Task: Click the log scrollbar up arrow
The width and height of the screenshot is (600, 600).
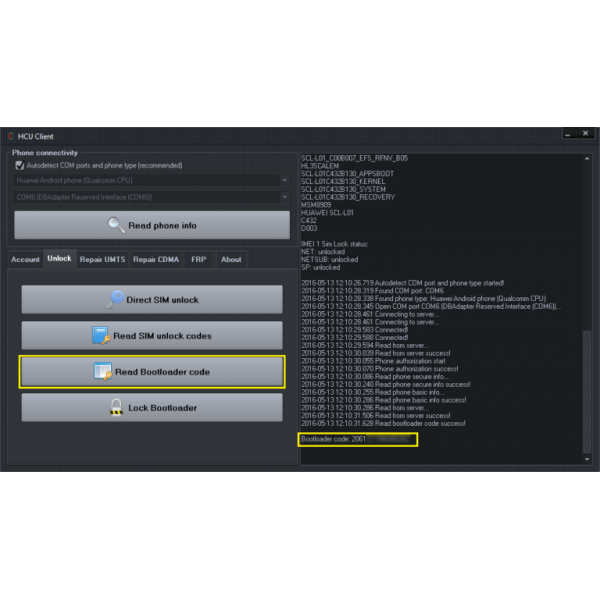Action: [587, 158]
